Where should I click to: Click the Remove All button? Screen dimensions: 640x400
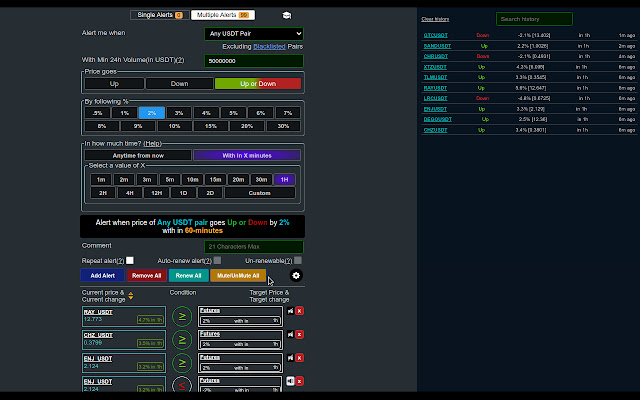point(147,276)
